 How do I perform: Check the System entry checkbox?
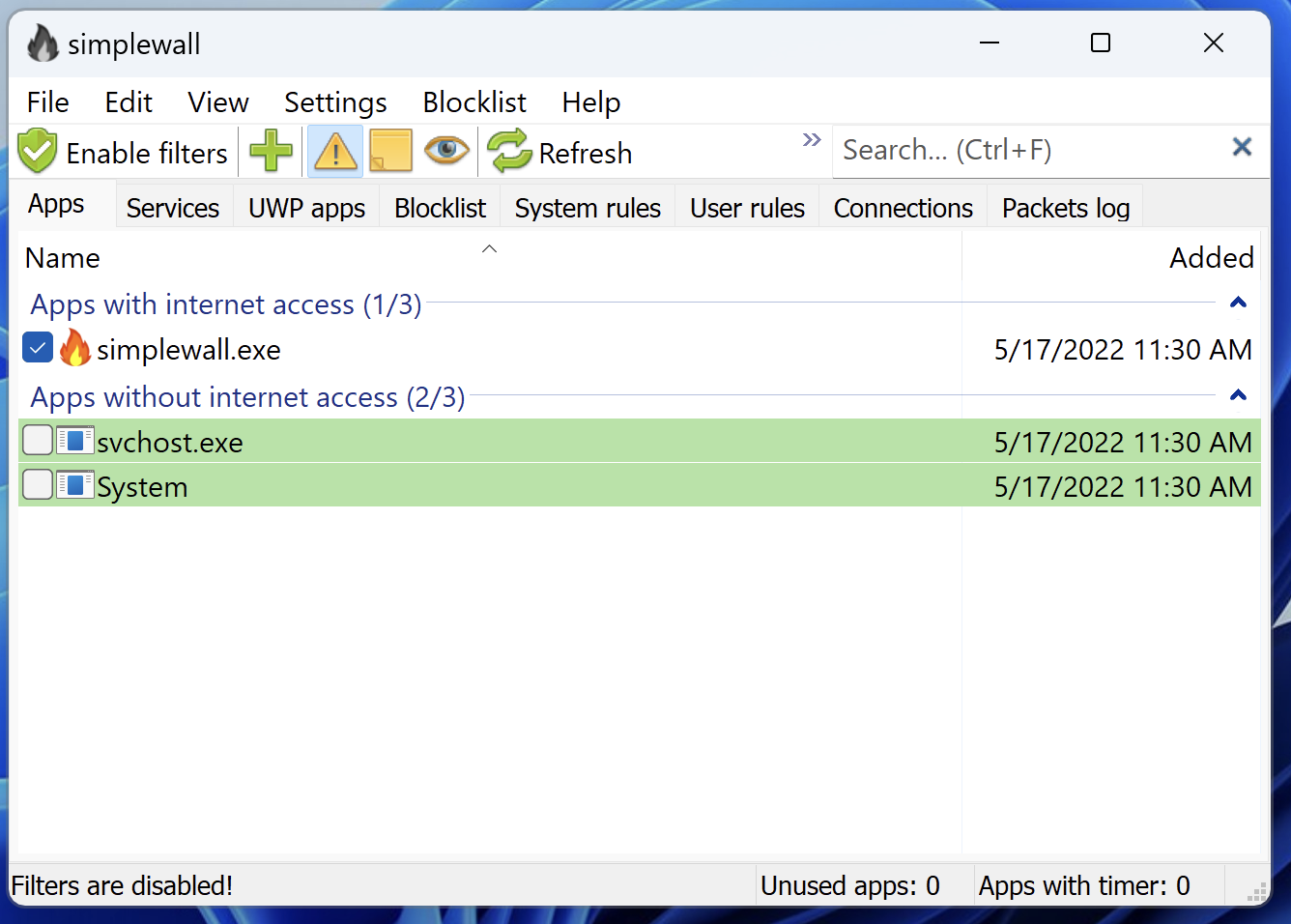[37, 484]
